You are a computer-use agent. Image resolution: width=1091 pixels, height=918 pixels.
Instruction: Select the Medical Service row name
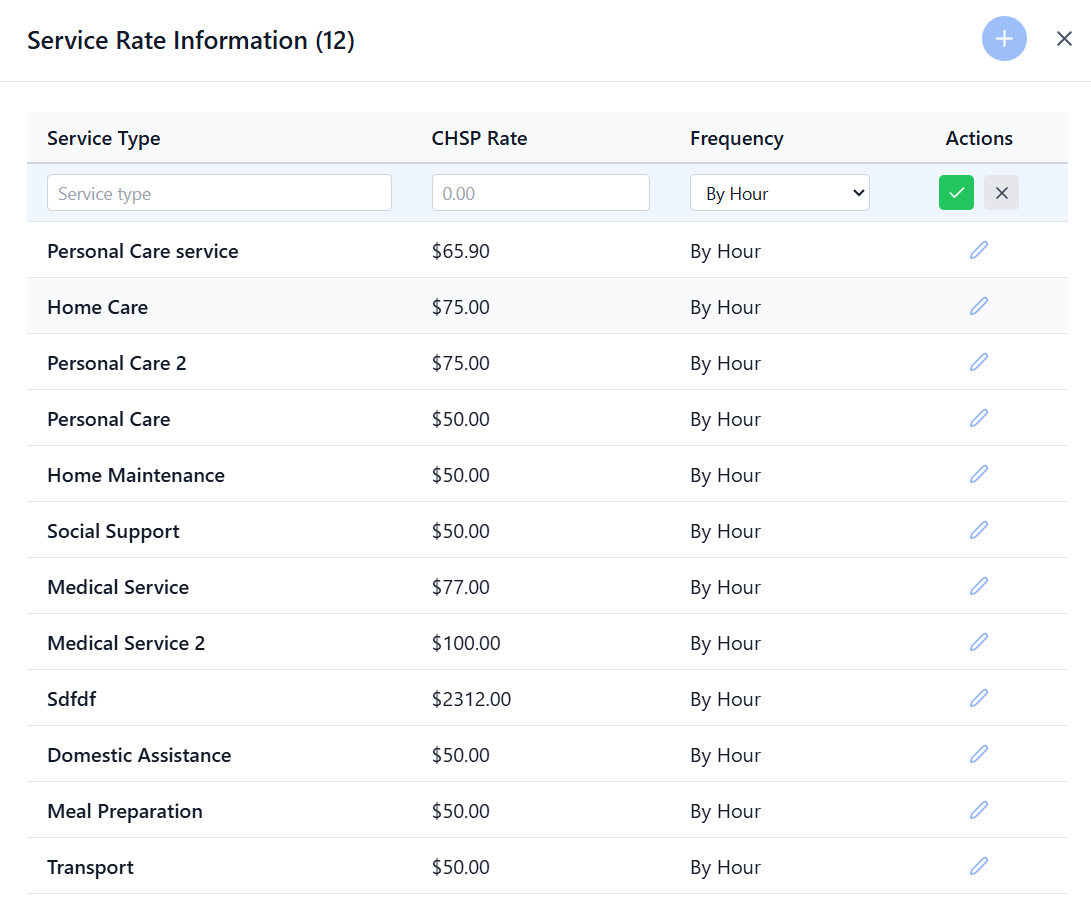coord(118,587)
